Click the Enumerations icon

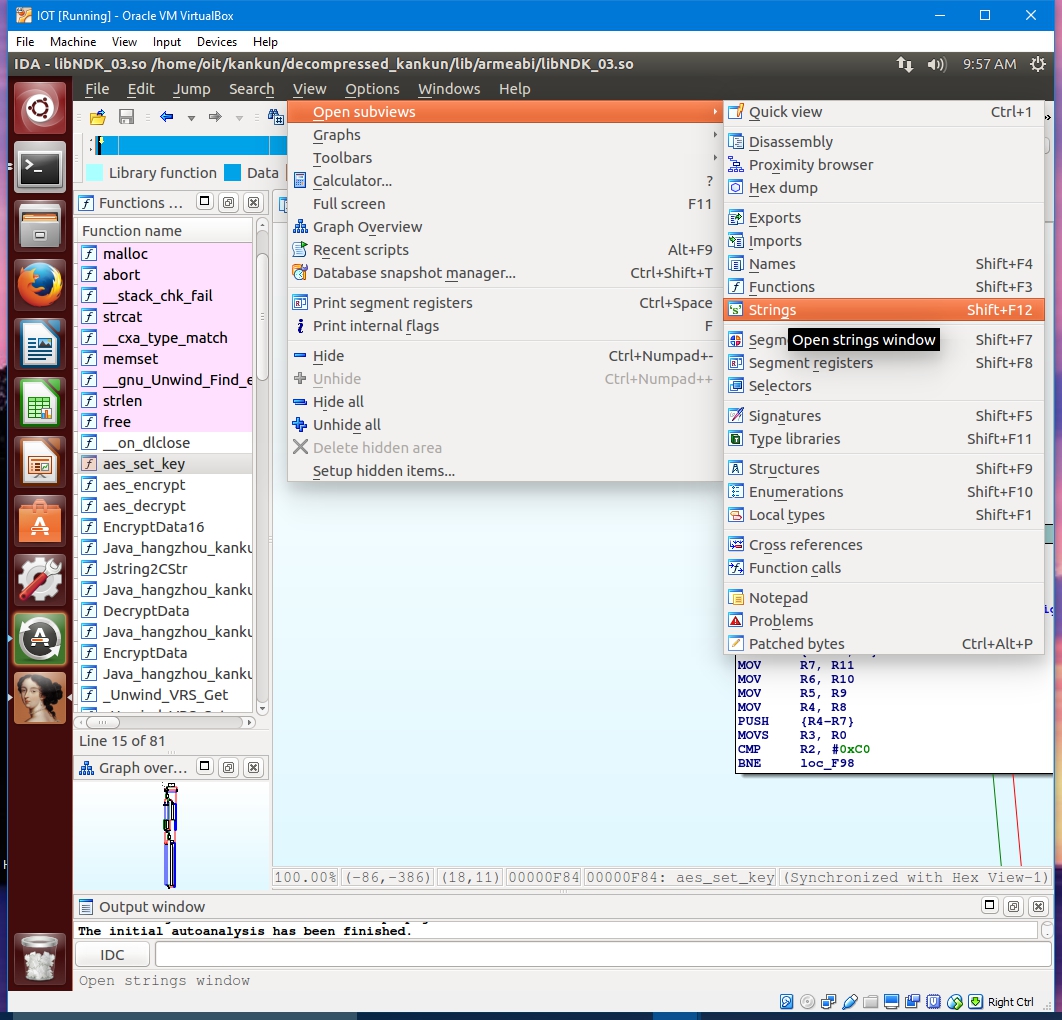point(736,491)
